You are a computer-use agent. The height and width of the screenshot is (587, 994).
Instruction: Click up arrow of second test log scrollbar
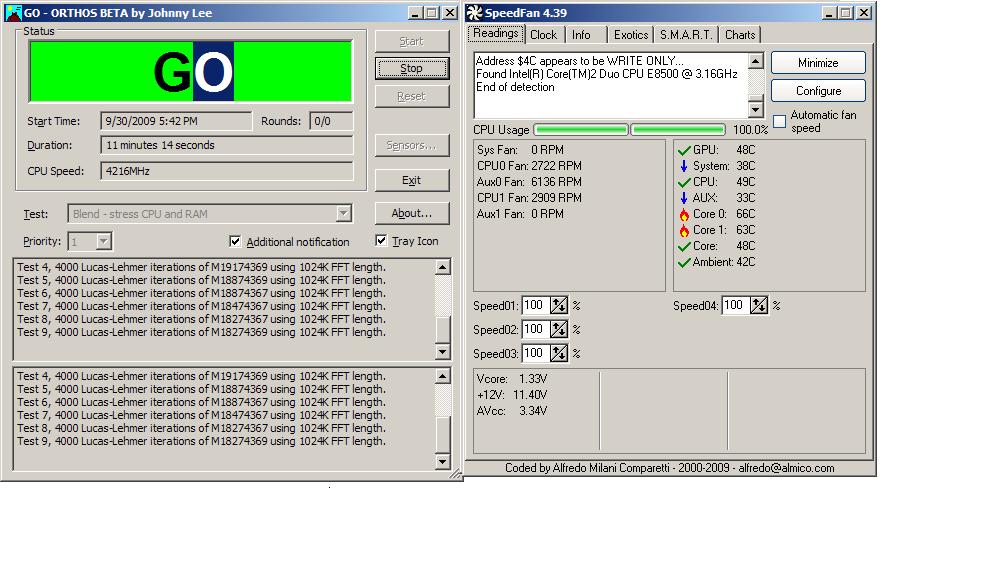pyautogui.click(x=443, y=376)
